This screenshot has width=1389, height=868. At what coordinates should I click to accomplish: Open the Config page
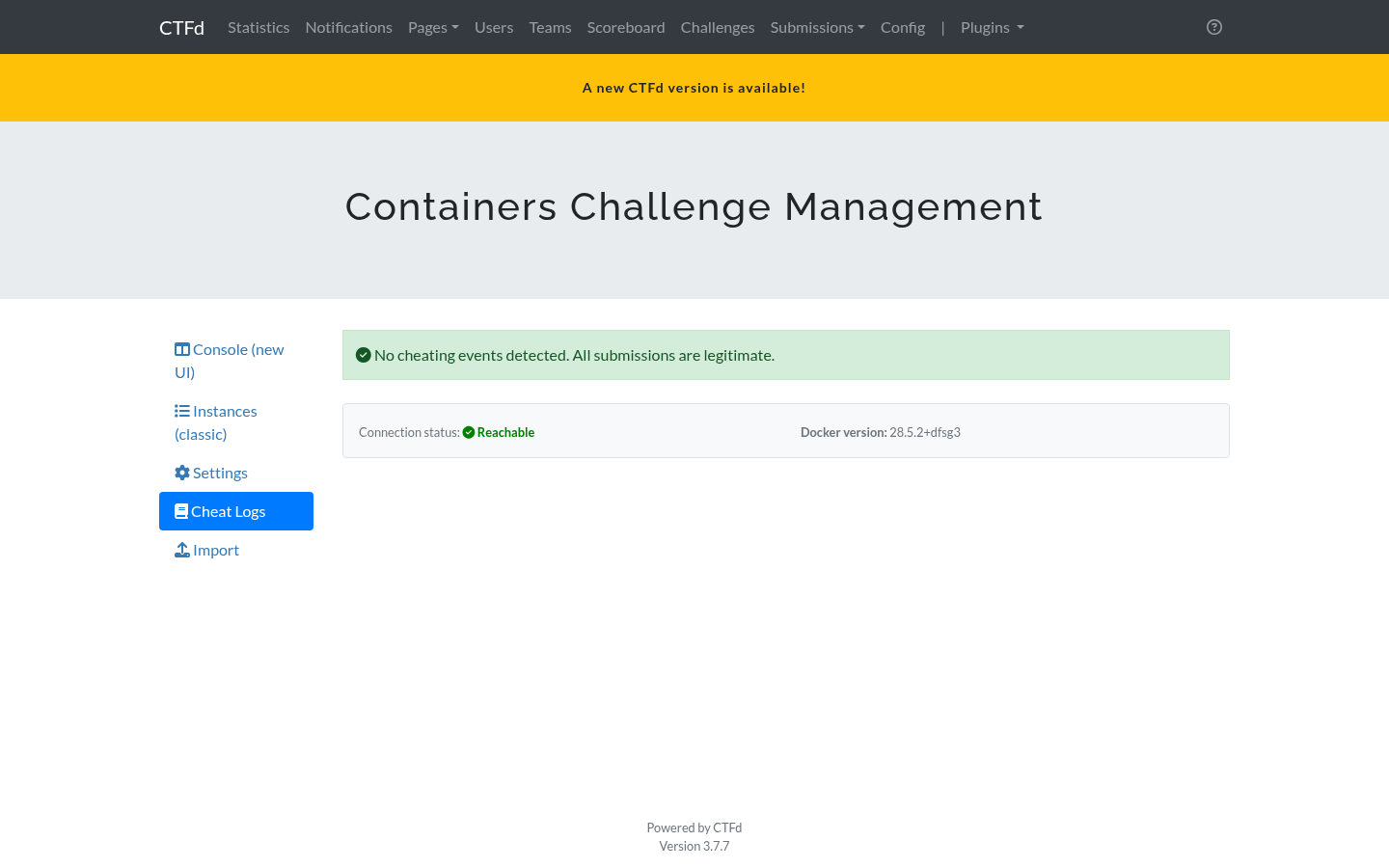click(x=903, y=27)
